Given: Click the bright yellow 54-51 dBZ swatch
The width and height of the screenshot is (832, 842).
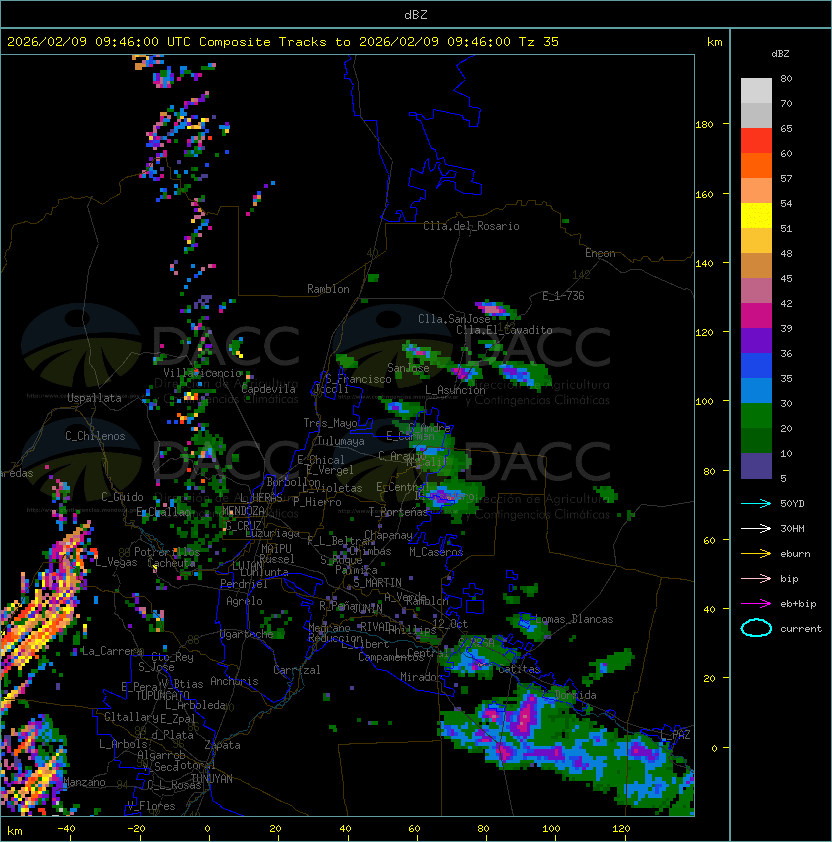Looking at the screenshot, I should click(x=756, y=216).
